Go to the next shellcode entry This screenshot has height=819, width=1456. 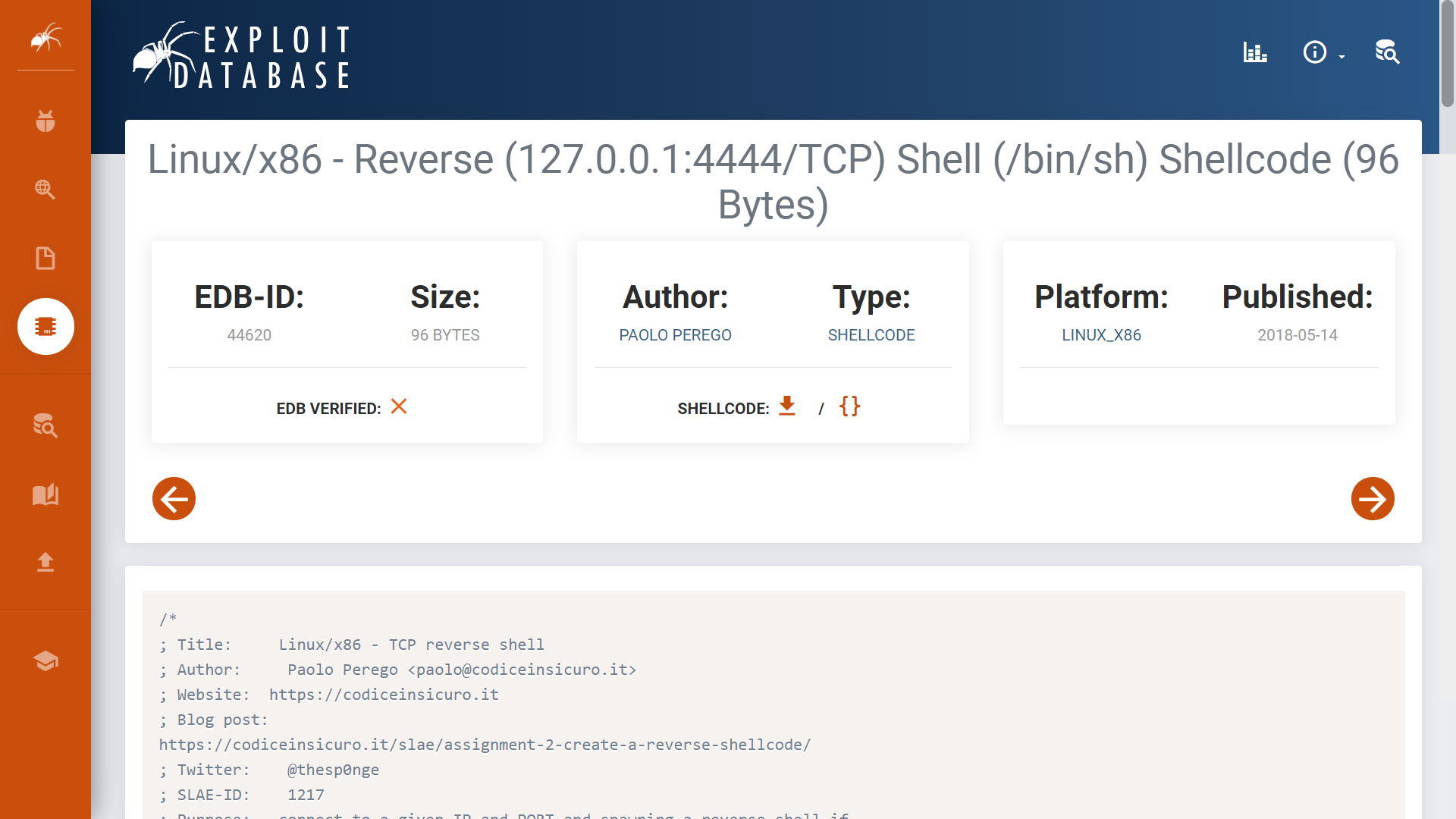(1372, 498)
